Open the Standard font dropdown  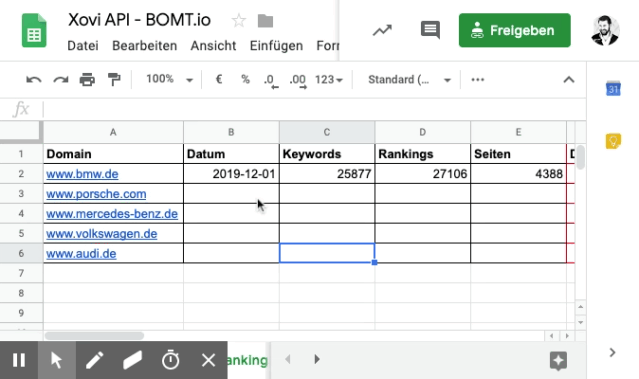pyautogui.click(x=409, y=79)
